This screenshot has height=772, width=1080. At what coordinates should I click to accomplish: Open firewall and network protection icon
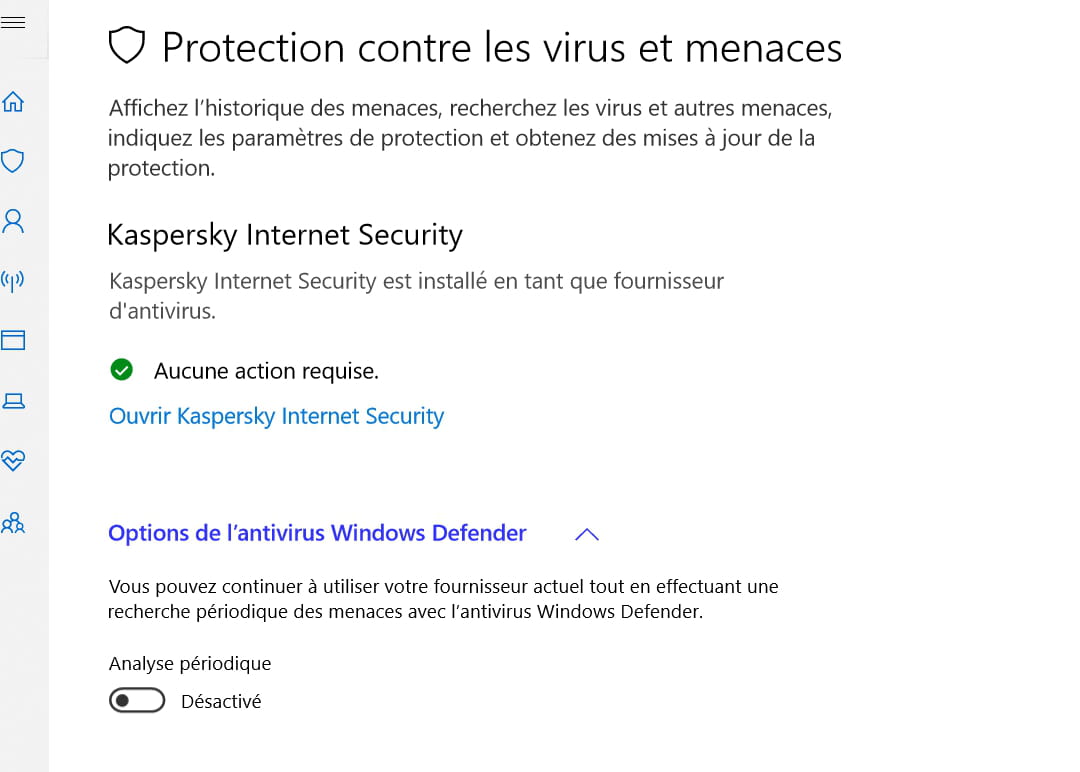pyautogui.click(x=13, y=281)
